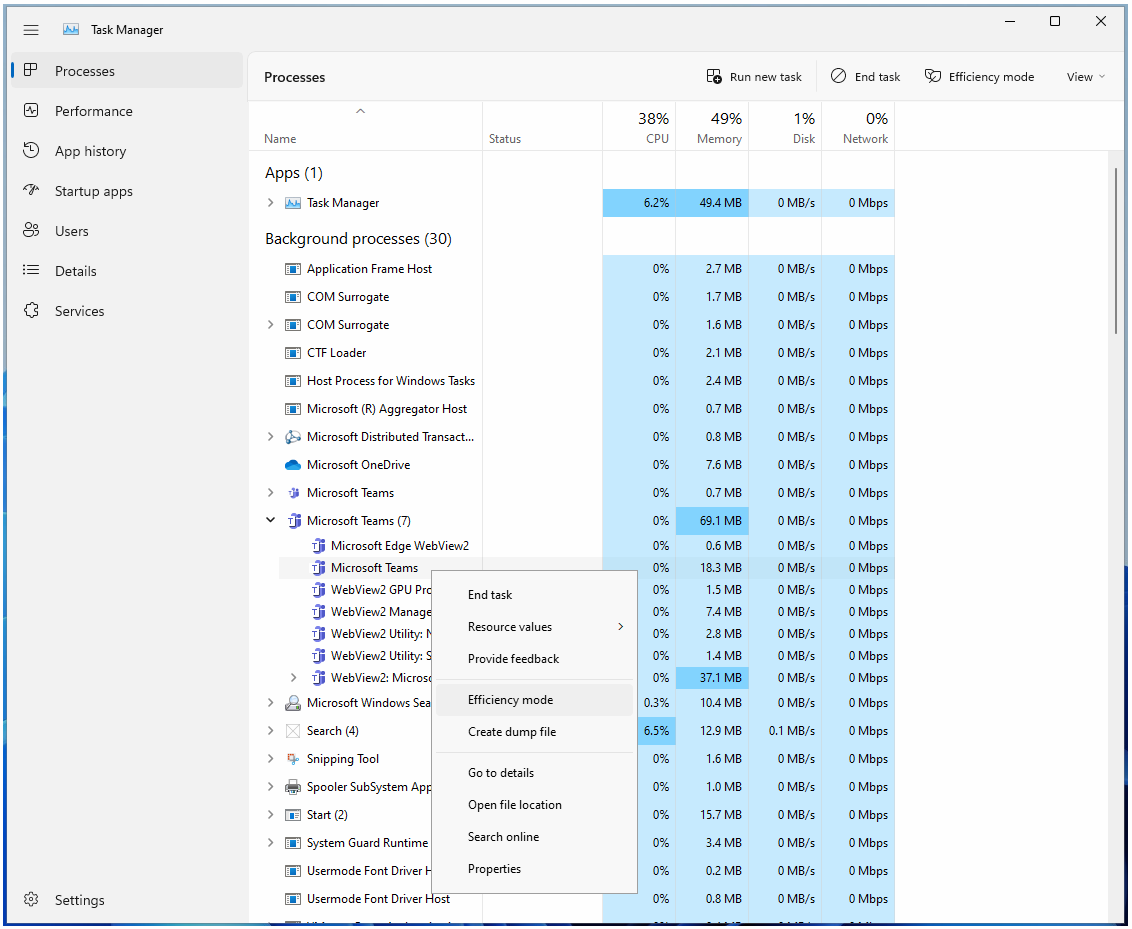Choose Go to details

[534, 772]
